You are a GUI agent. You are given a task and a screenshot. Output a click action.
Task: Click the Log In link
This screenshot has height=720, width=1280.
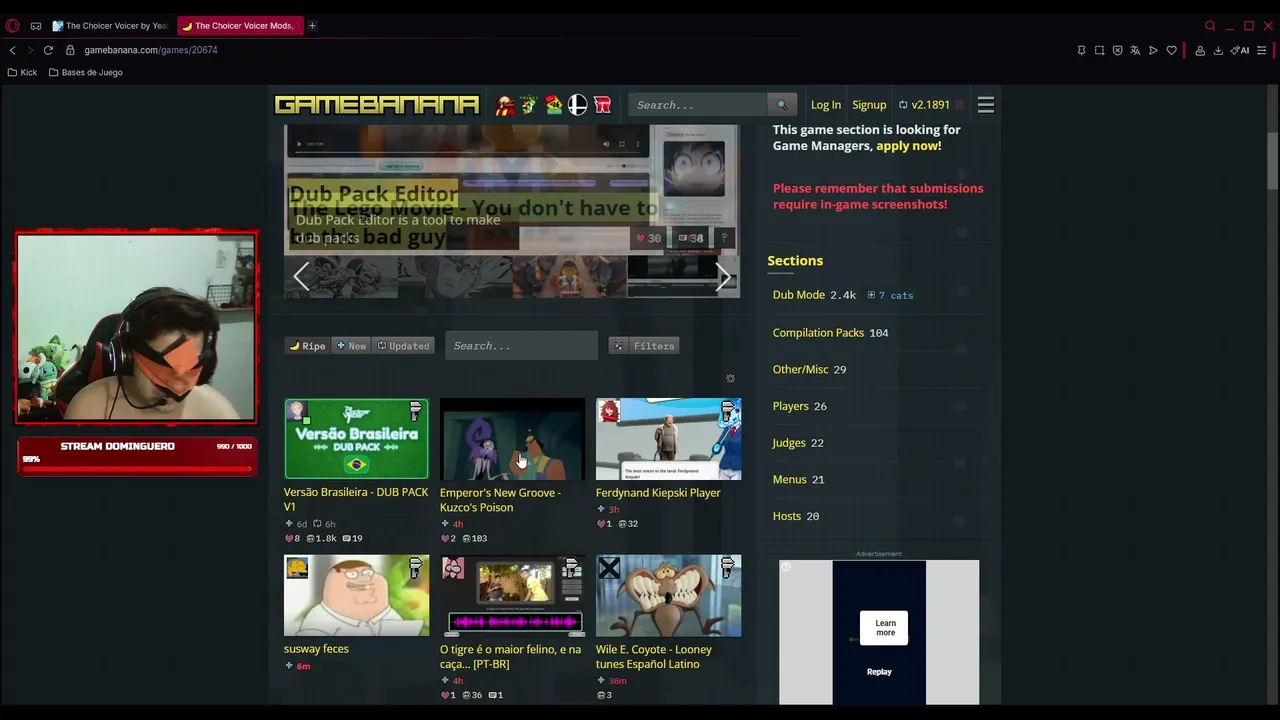tap(826, 105)
